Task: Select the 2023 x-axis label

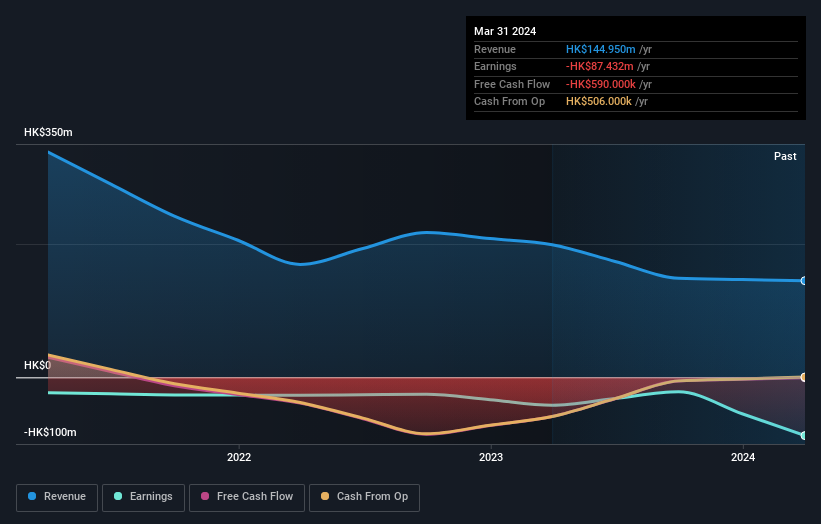Action: click(491, 458)
